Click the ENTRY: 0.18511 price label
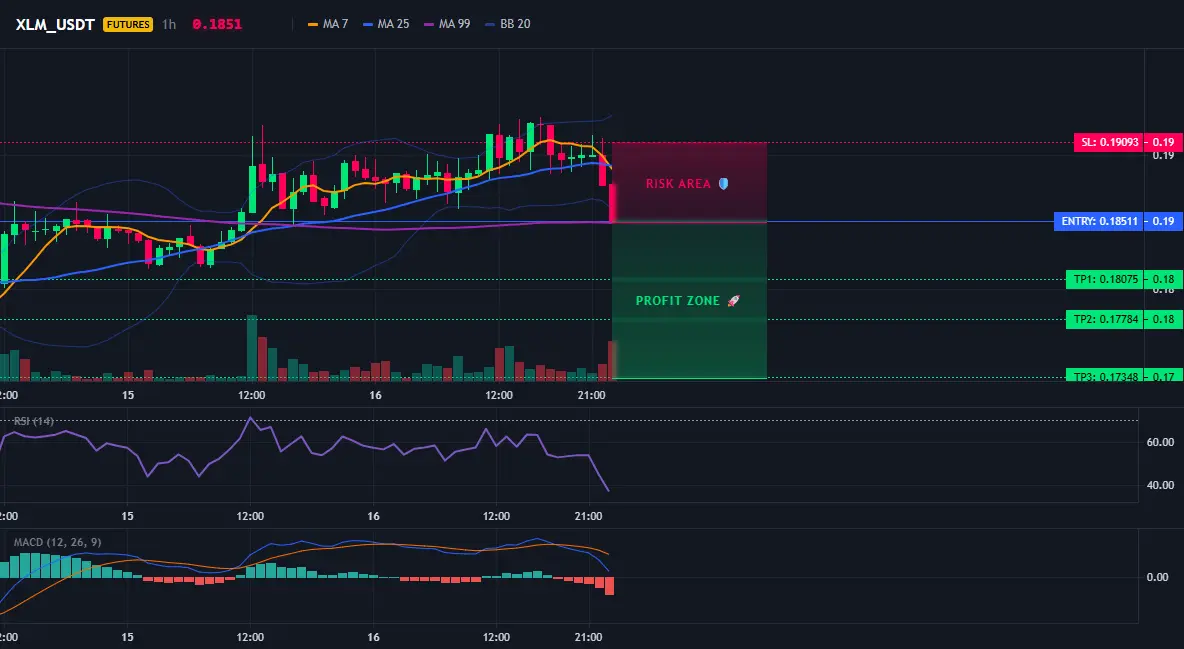Viewport: 1184px width, 649px height. pyautogui.click(x=1099, y=221)
